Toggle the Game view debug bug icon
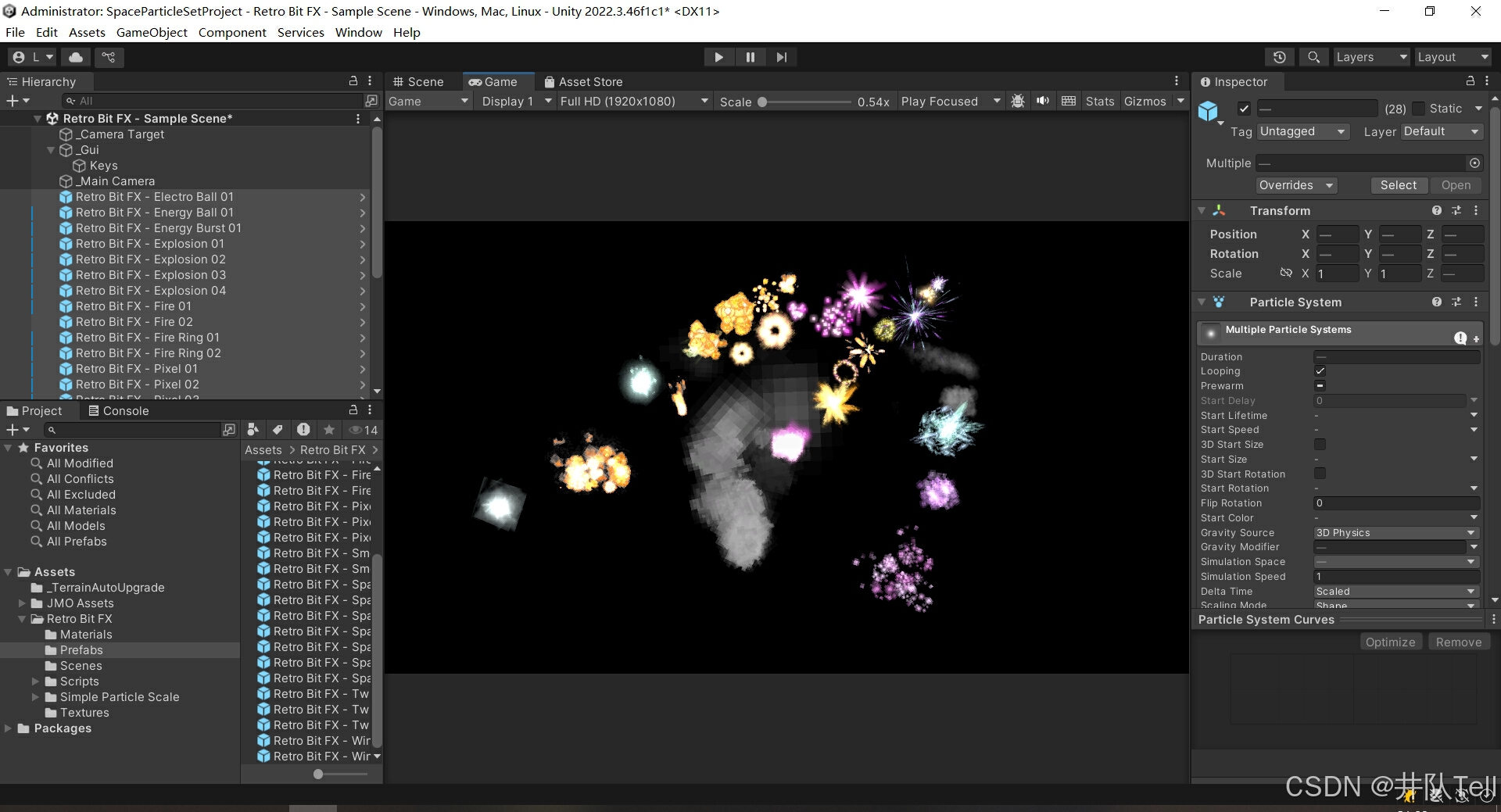The image size is (1501, 812). [x=1018, y=101]
